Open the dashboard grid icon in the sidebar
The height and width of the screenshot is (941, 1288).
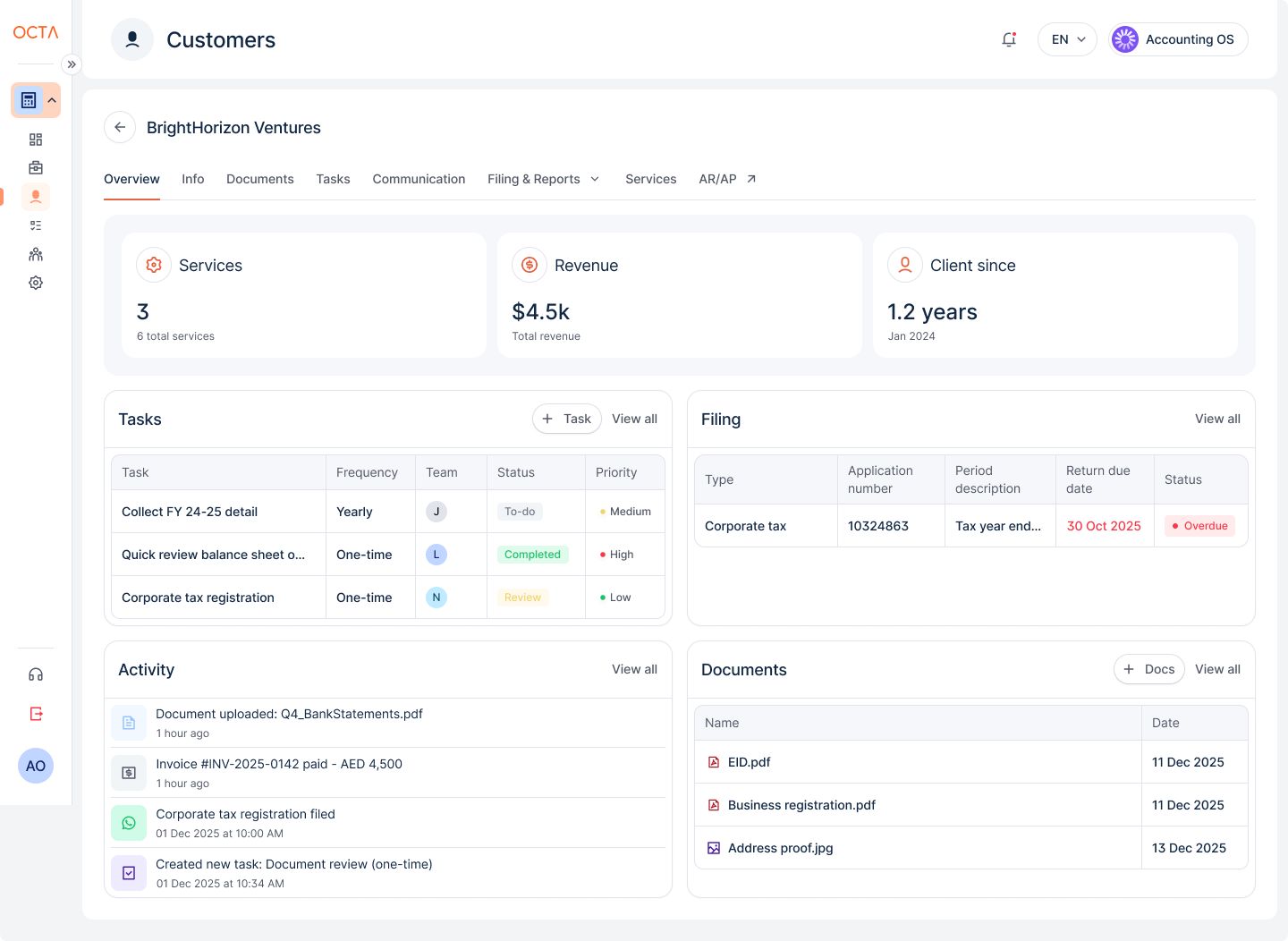36,140
